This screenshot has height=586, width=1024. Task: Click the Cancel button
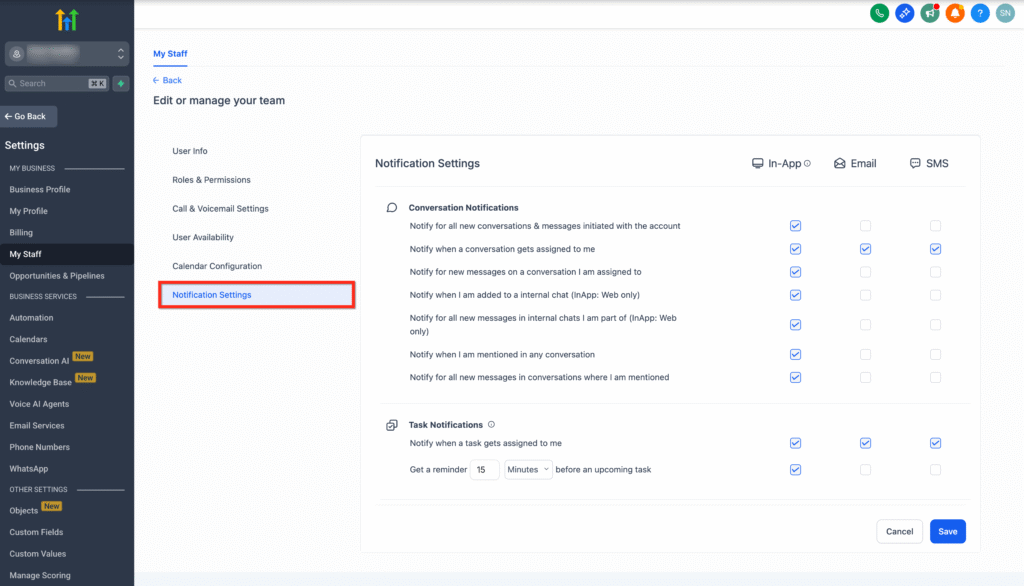click(899, 532)
